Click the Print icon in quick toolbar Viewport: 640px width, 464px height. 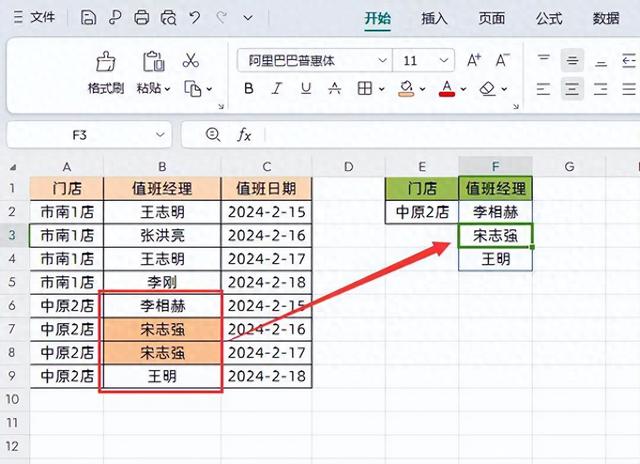(142, 18)
